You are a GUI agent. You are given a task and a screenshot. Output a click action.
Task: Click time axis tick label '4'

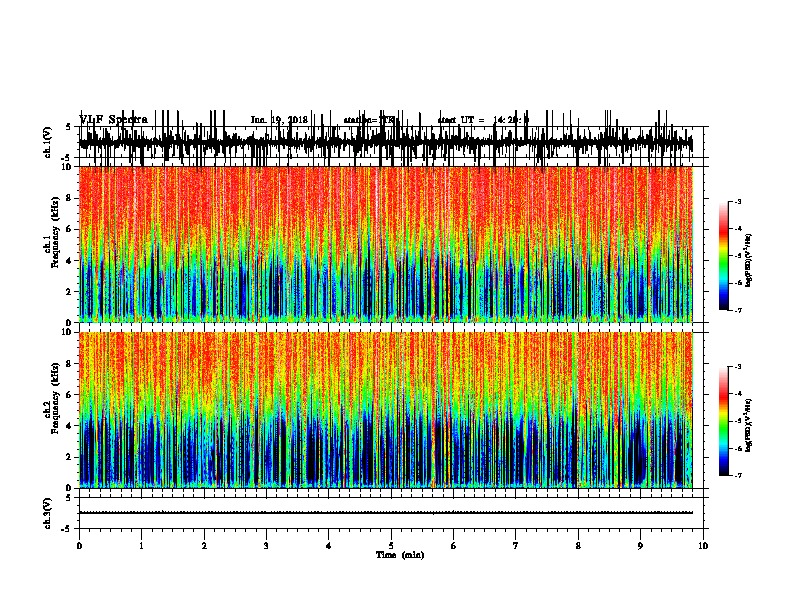329,546
